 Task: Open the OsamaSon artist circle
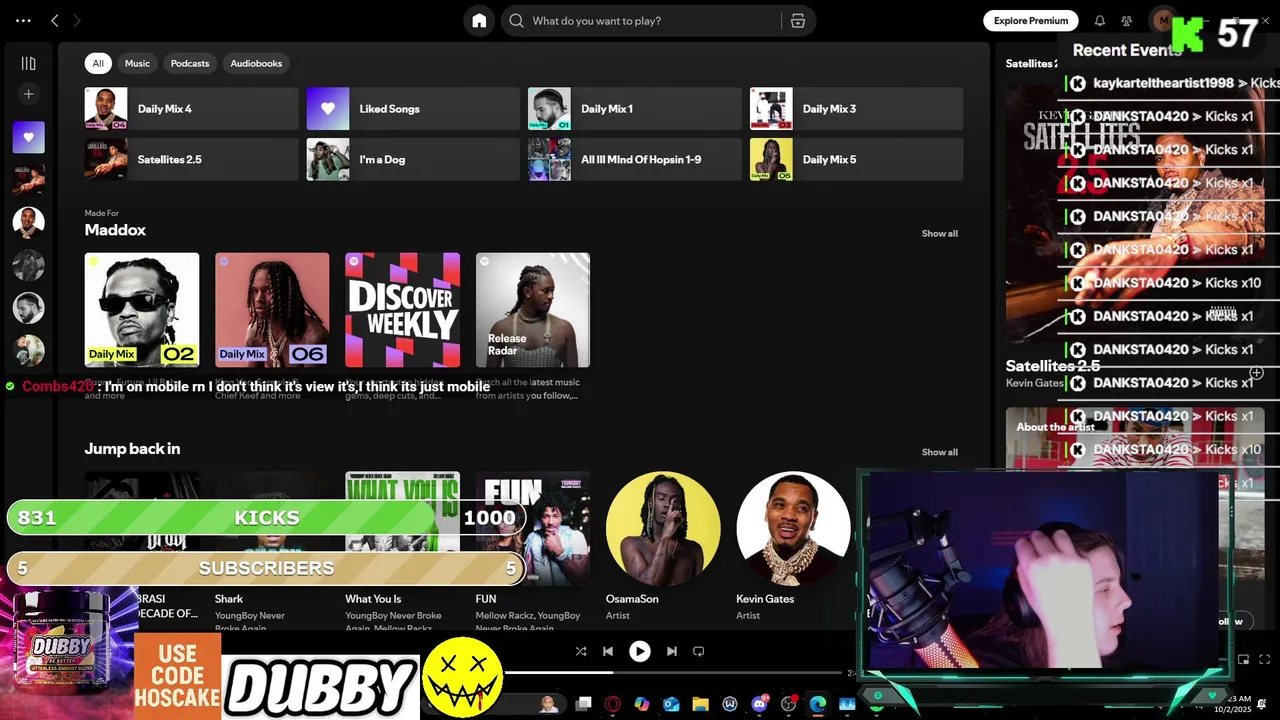(x=663, y=529)
